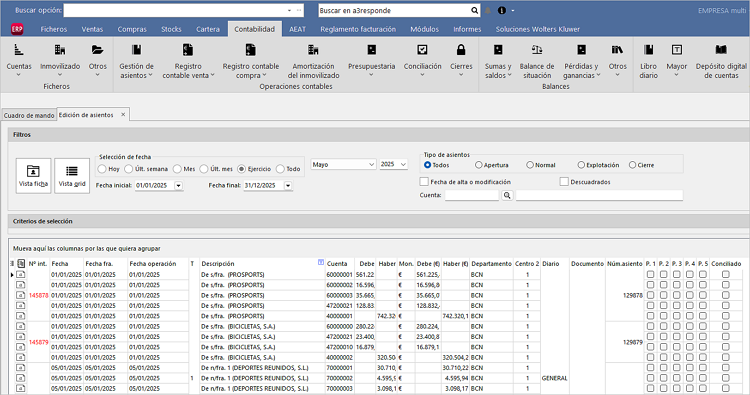This screenshot has width=750, height=395.
Task: Open the Inmovilizado ribbon icon
Action: [x=60, y=50]
